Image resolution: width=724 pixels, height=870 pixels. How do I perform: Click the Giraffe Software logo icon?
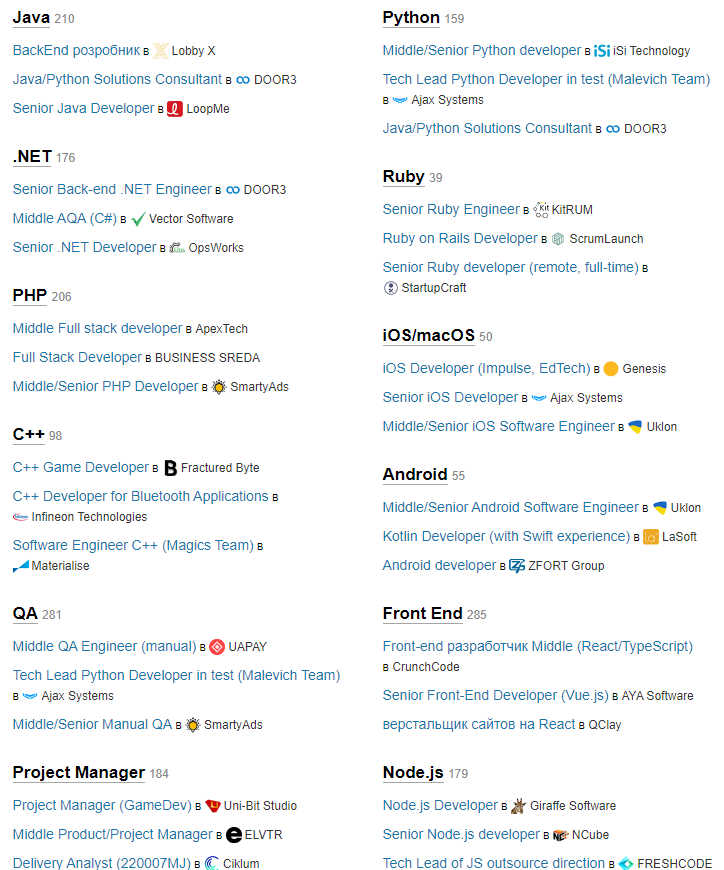click(x=518, y=806)
